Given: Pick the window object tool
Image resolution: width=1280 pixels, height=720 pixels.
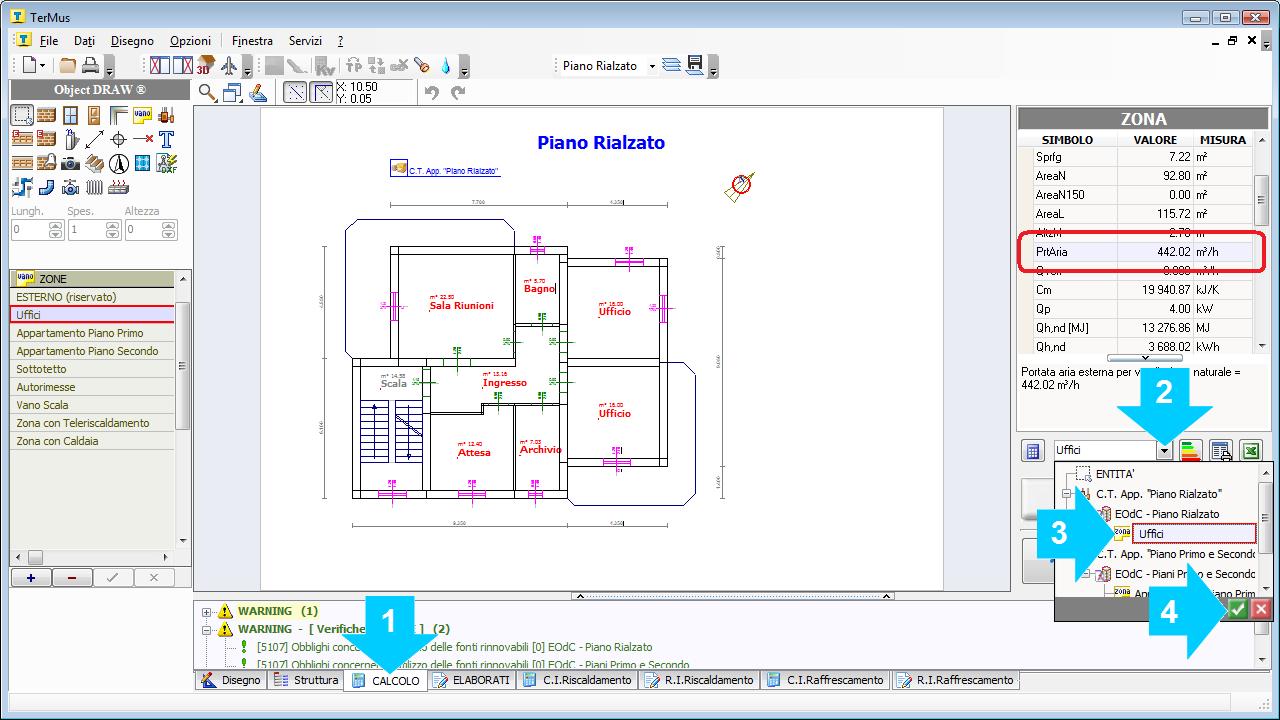Looking at the screenshot, I should (70, 115).
